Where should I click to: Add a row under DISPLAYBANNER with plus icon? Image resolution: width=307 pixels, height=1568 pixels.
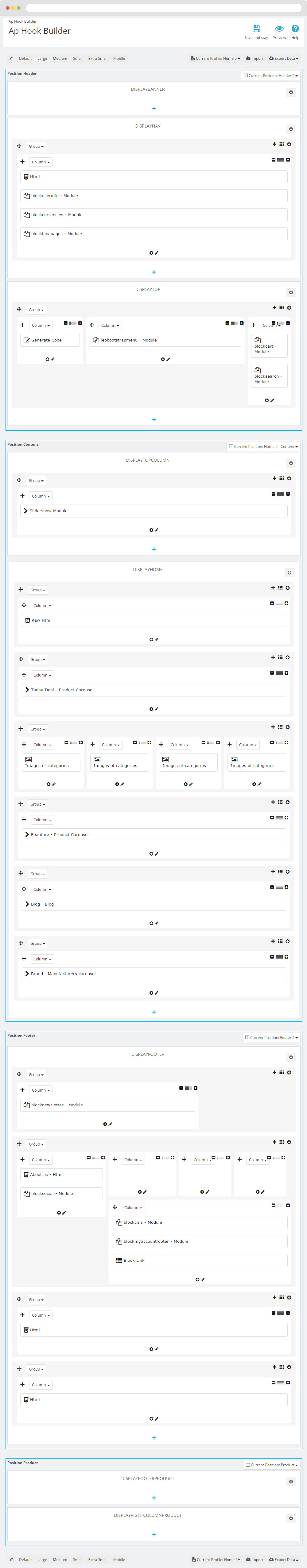153,109
